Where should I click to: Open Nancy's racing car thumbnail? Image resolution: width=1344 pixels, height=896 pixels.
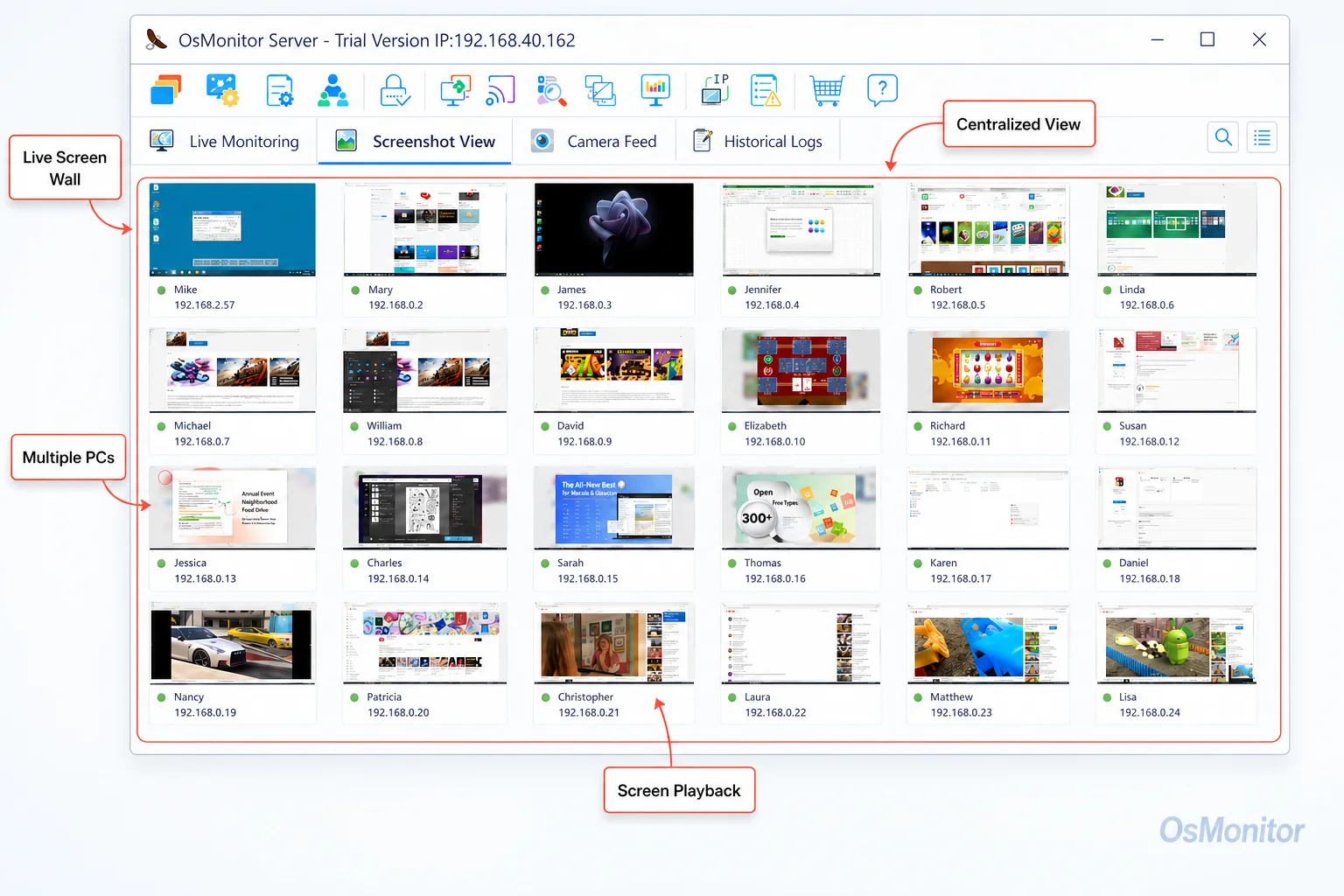pyautogui.click(x=232, y=643)
